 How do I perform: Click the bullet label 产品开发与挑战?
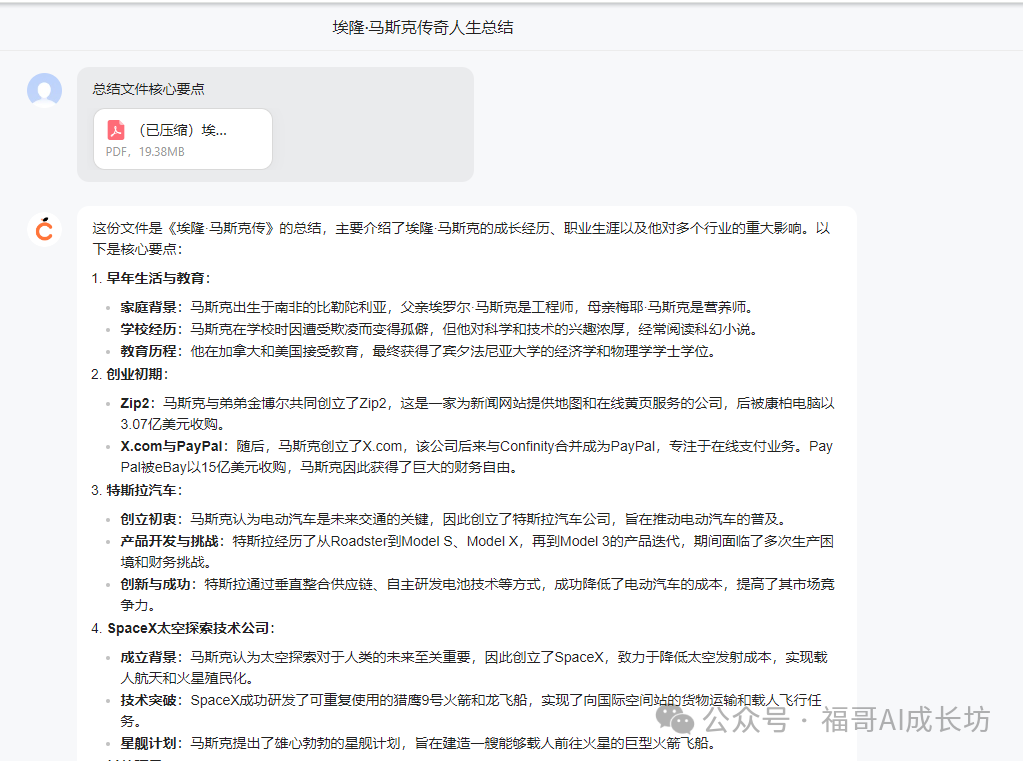coord(170,541)
